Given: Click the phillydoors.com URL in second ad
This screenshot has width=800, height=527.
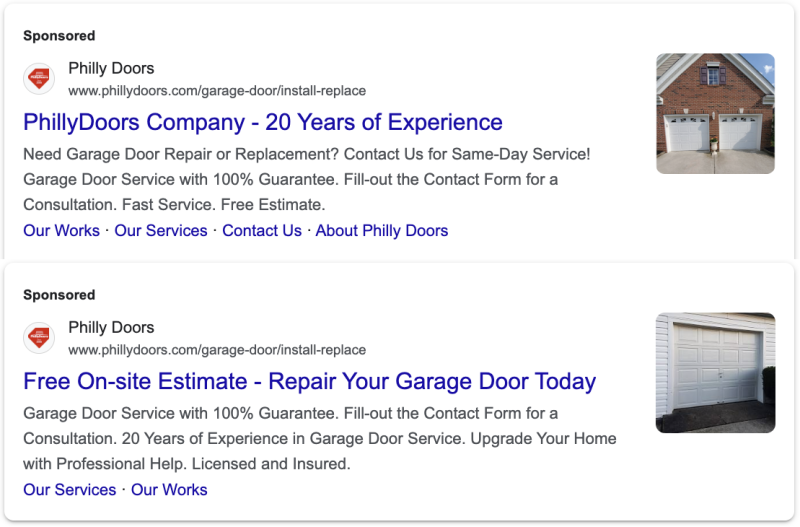Looking at the screenshot, I should tap(217, 350).
